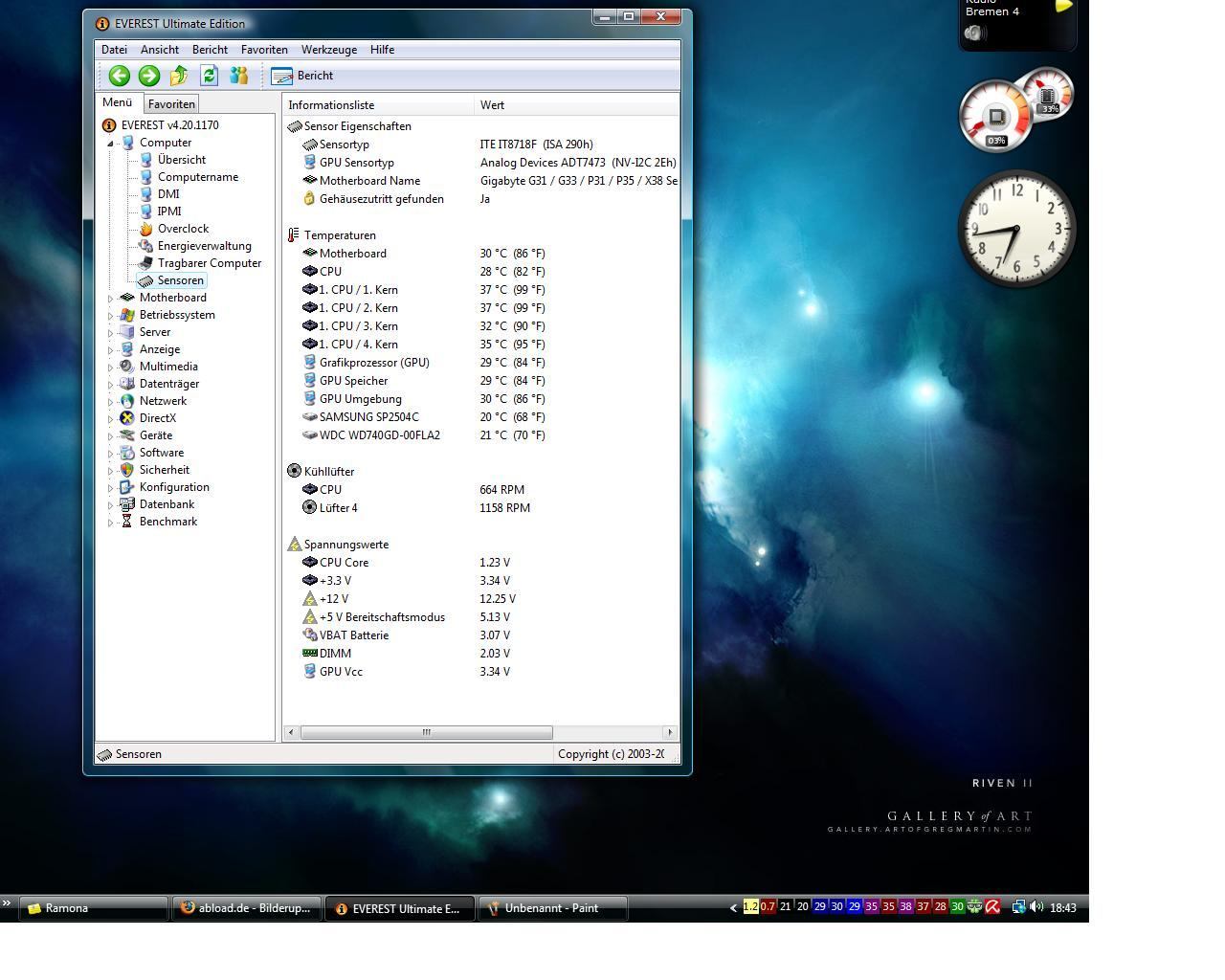
Task: Expand the Datenträger tree node
Action: 110,385
